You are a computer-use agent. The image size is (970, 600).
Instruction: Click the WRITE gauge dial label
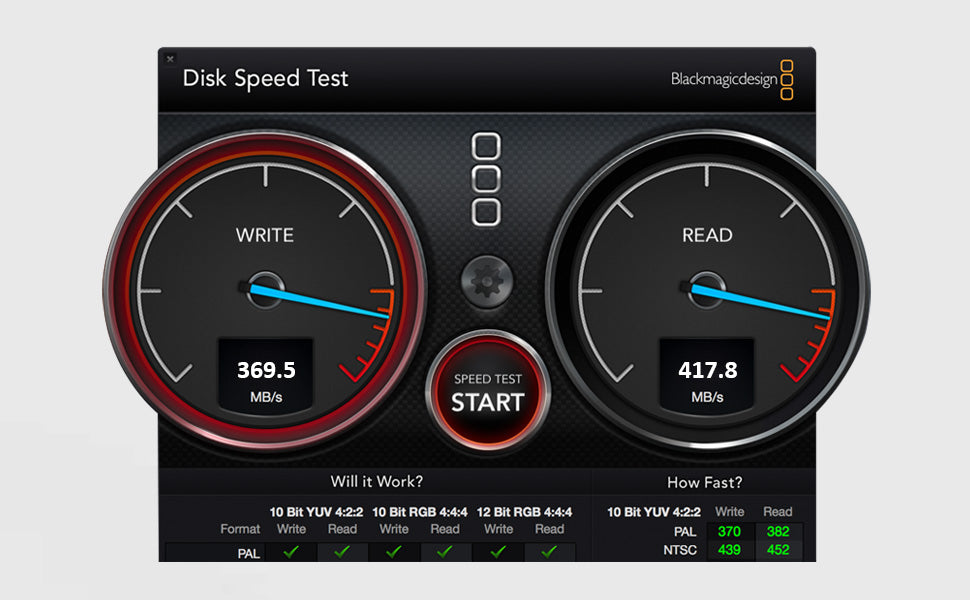point(265,236)
